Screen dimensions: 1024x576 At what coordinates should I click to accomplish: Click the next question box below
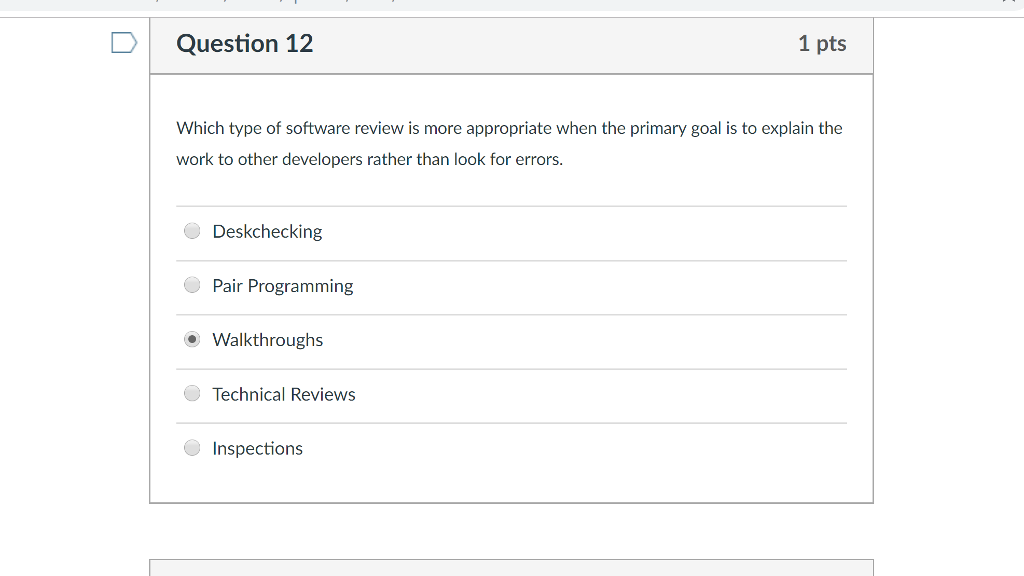click(511, 568)
